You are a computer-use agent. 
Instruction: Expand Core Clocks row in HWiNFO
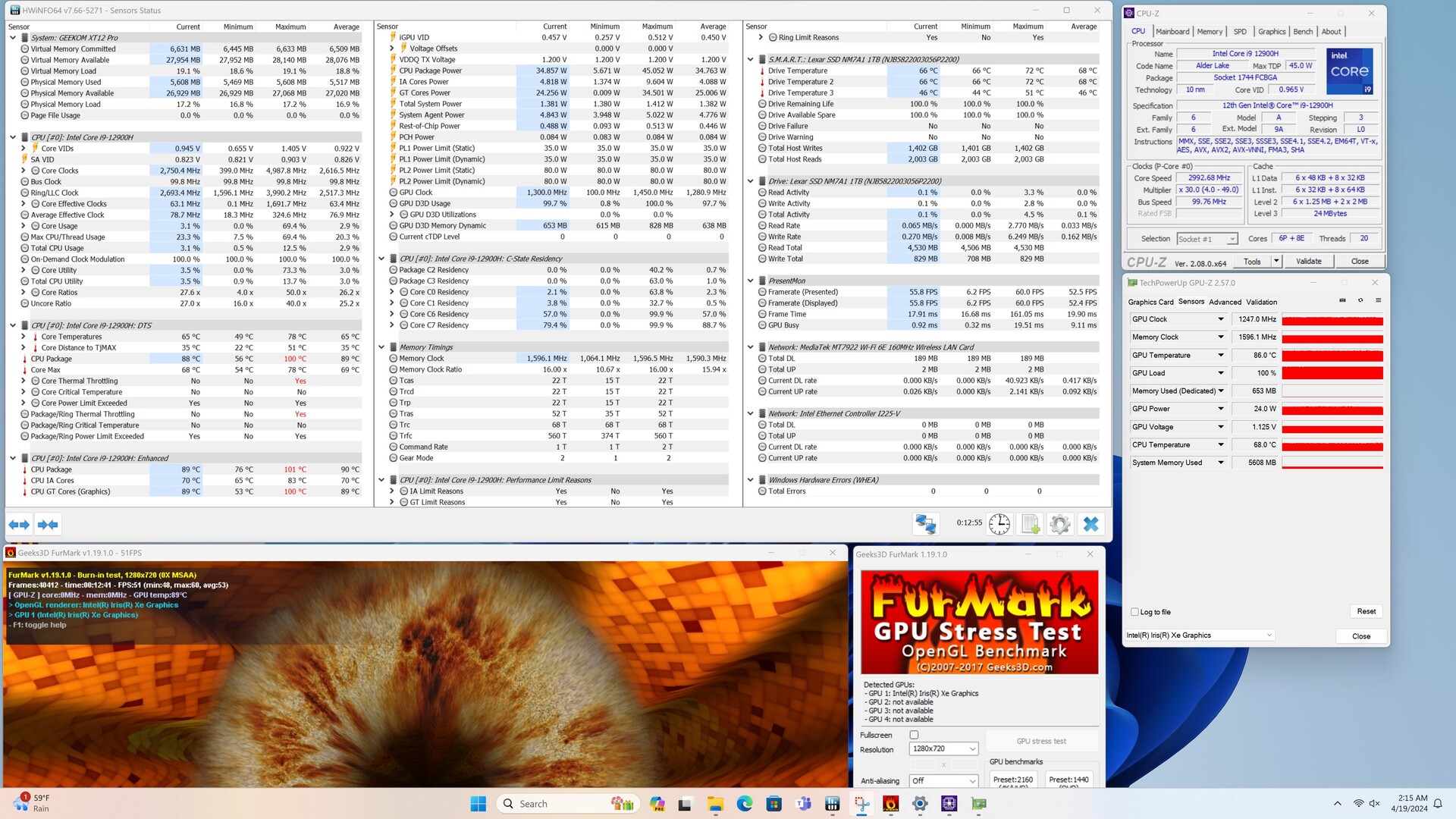click(x=24, y=171)
